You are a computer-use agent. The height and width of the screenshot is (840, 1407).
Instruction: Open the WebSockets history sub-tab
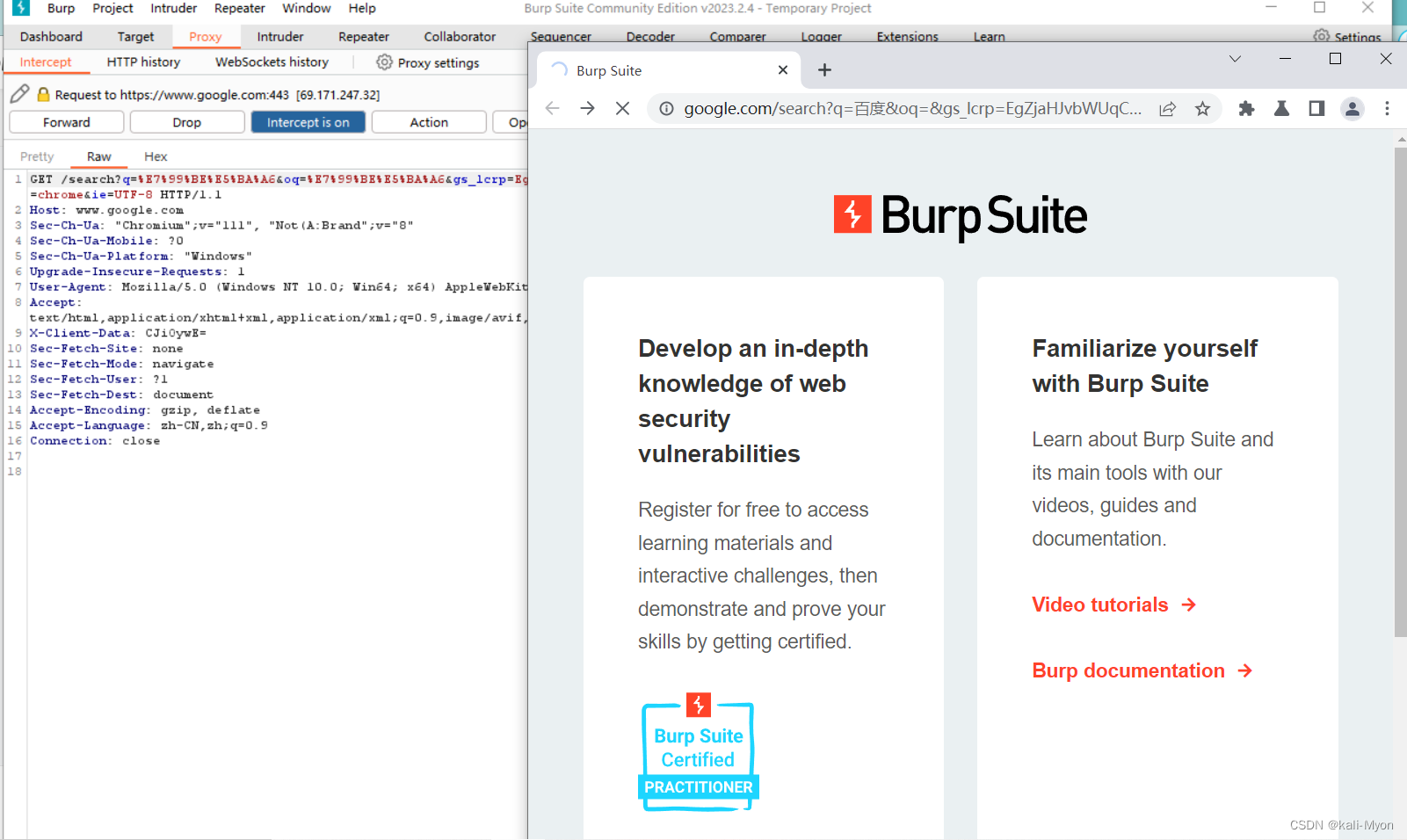point(272,62)
